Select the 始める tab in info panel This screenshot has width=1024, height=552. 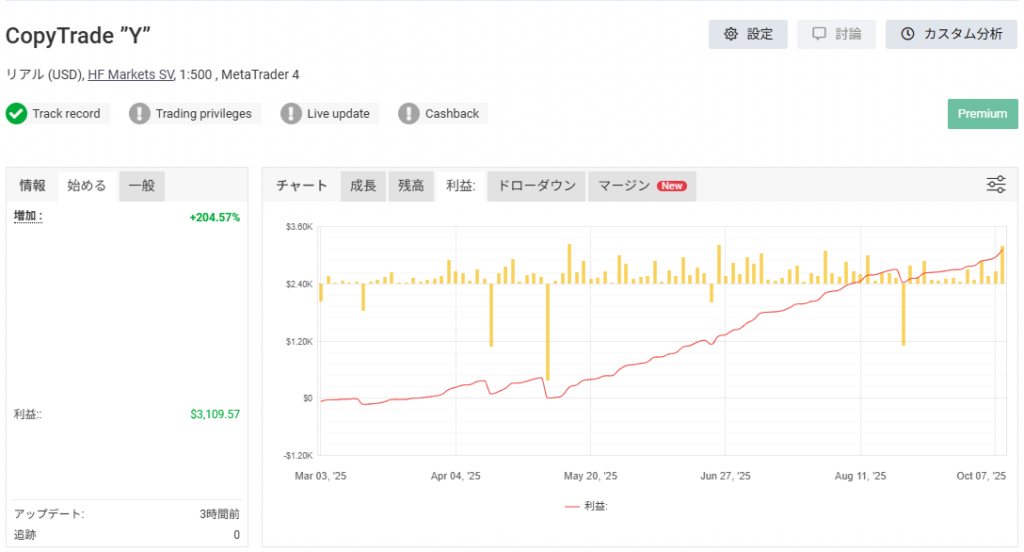87,186
